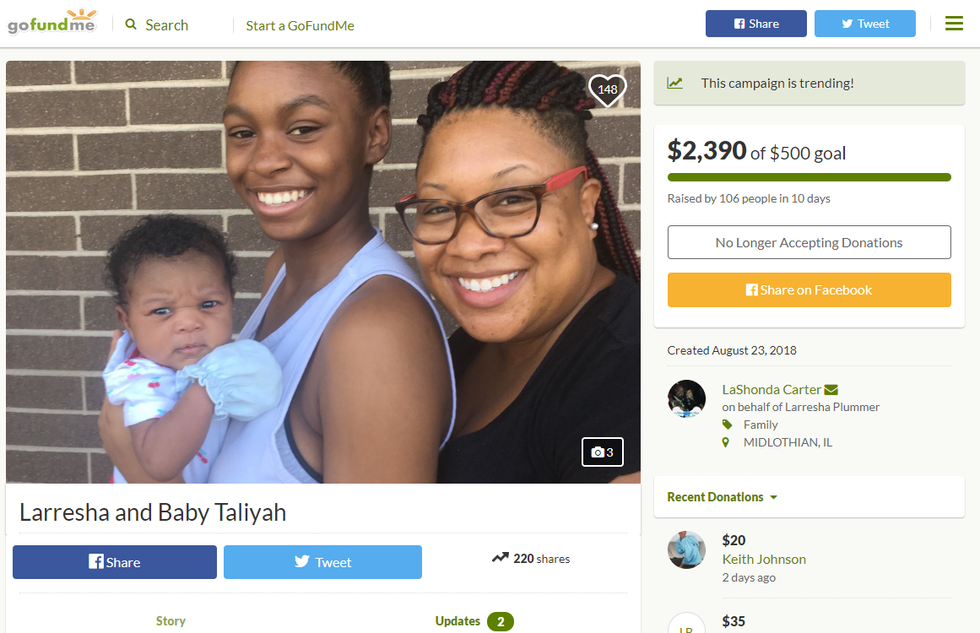The image size is (980, 633).
Task: Click the large Tweet button below the title
Action: tap(322, 562)
